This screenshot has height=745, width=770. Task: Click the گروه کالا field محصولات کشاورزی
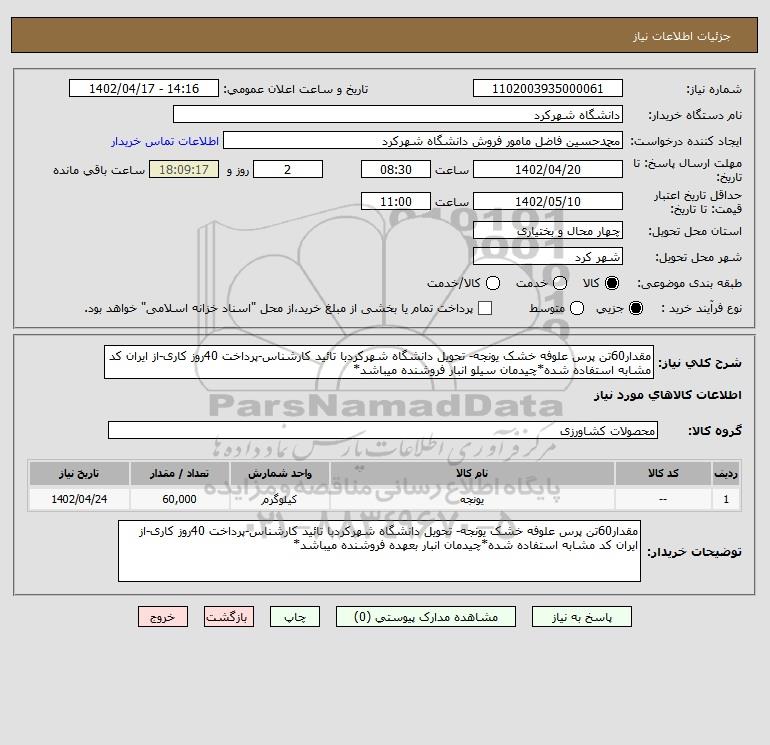point(383,430)
